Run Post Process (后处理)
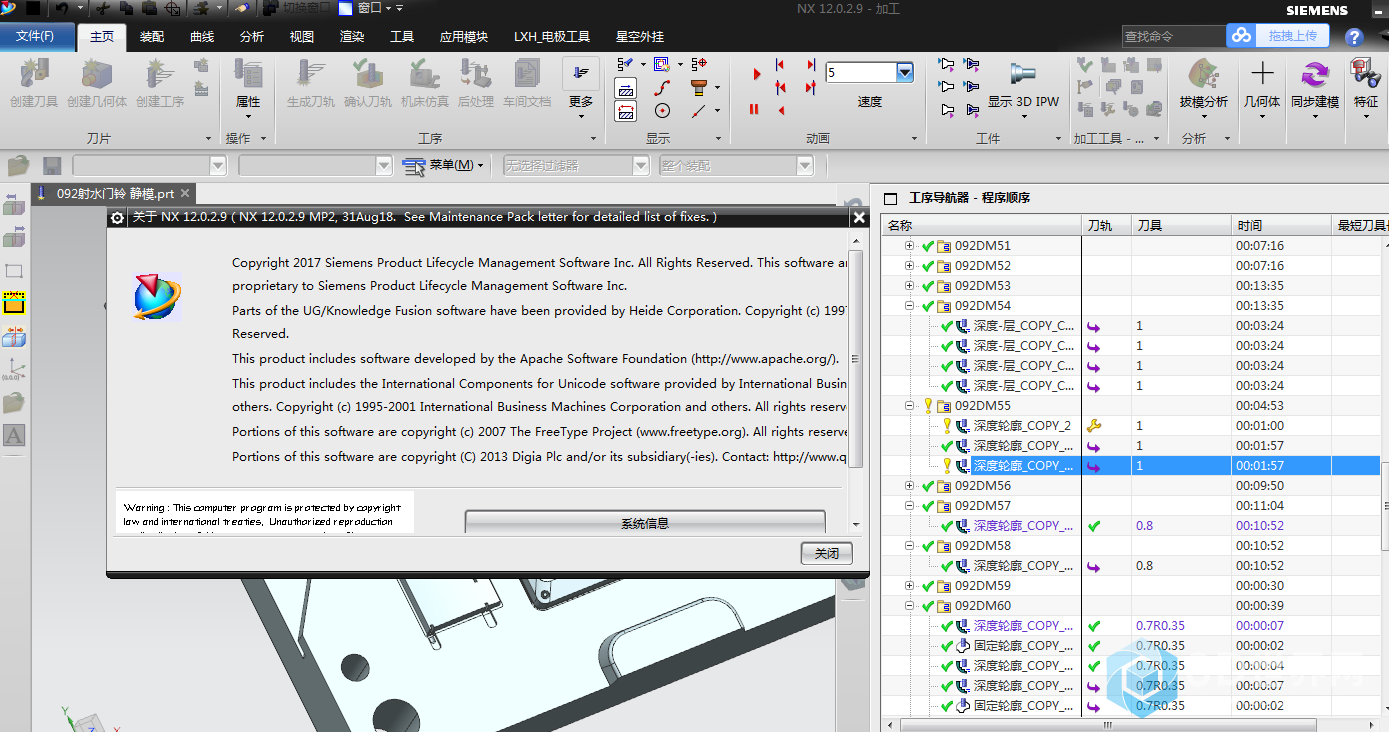 tap(476, 83)
